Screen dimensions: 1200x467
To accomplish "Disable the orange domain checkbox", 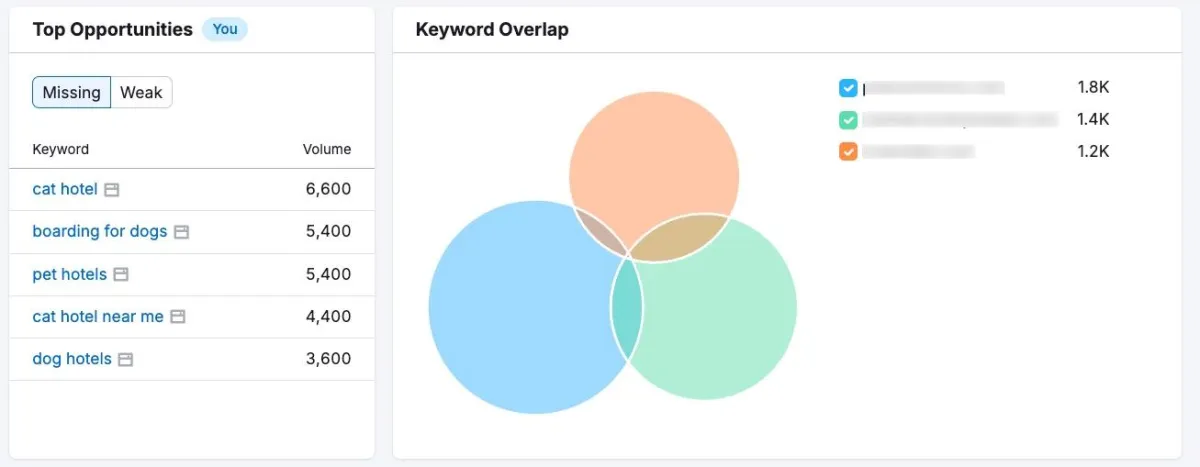I will (x=848, y=152).
